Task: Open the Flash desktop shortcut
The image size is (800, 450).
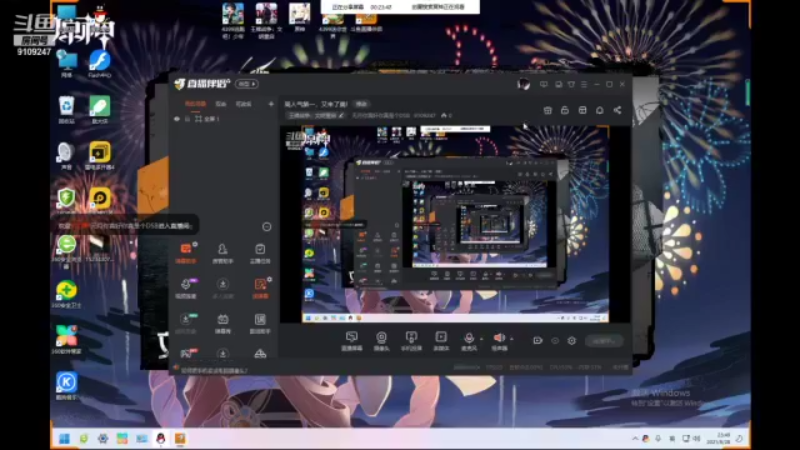Action: [x=99, y=64]
